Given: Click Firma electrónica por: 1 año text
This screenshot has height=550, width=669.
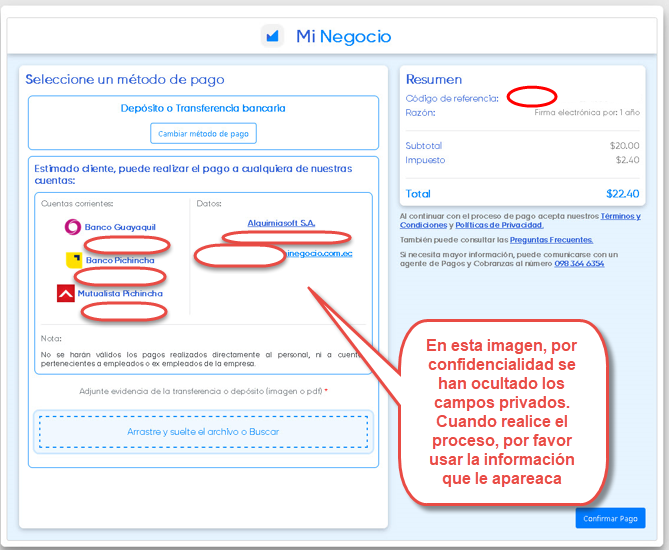Looking at the screenshot, I should coord(587,112).
